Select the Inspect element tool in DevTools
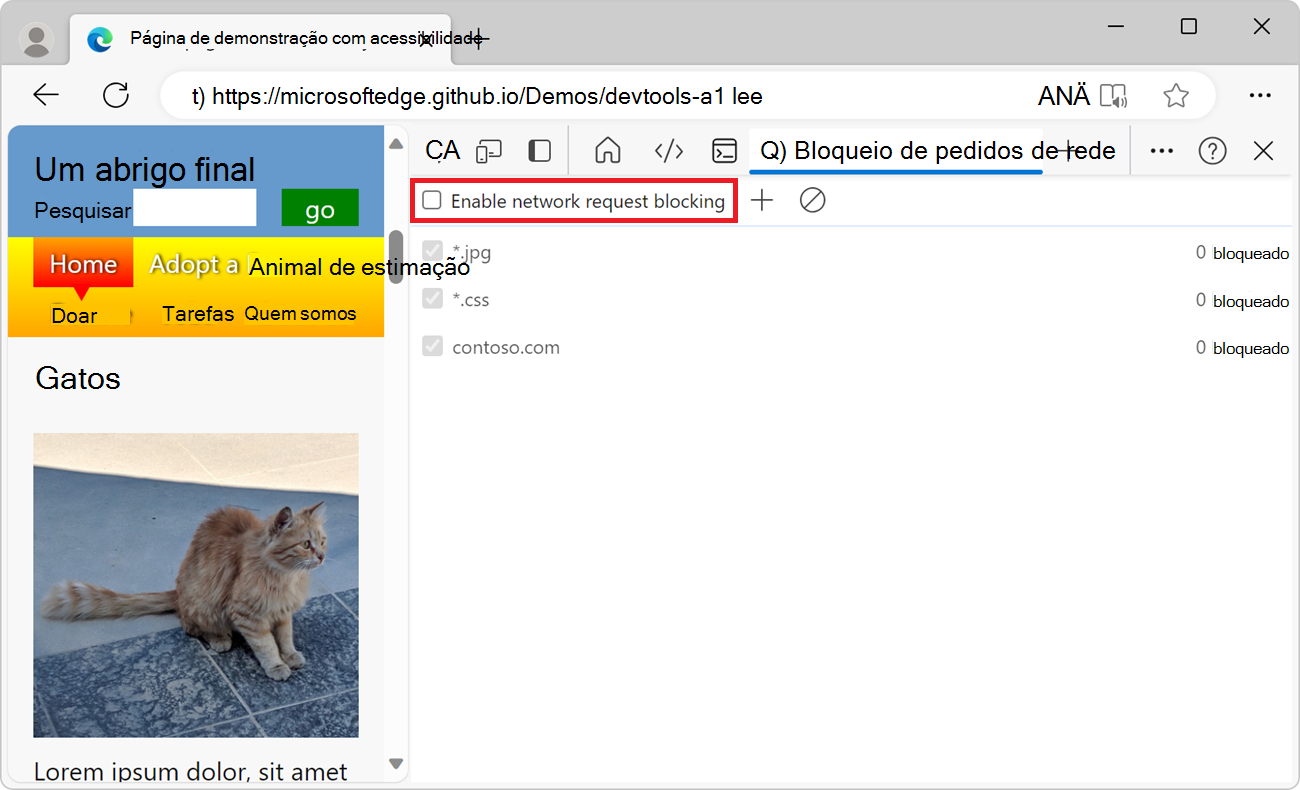The width and height of the screenshot is (1300, 790). (x=440, y=150)
